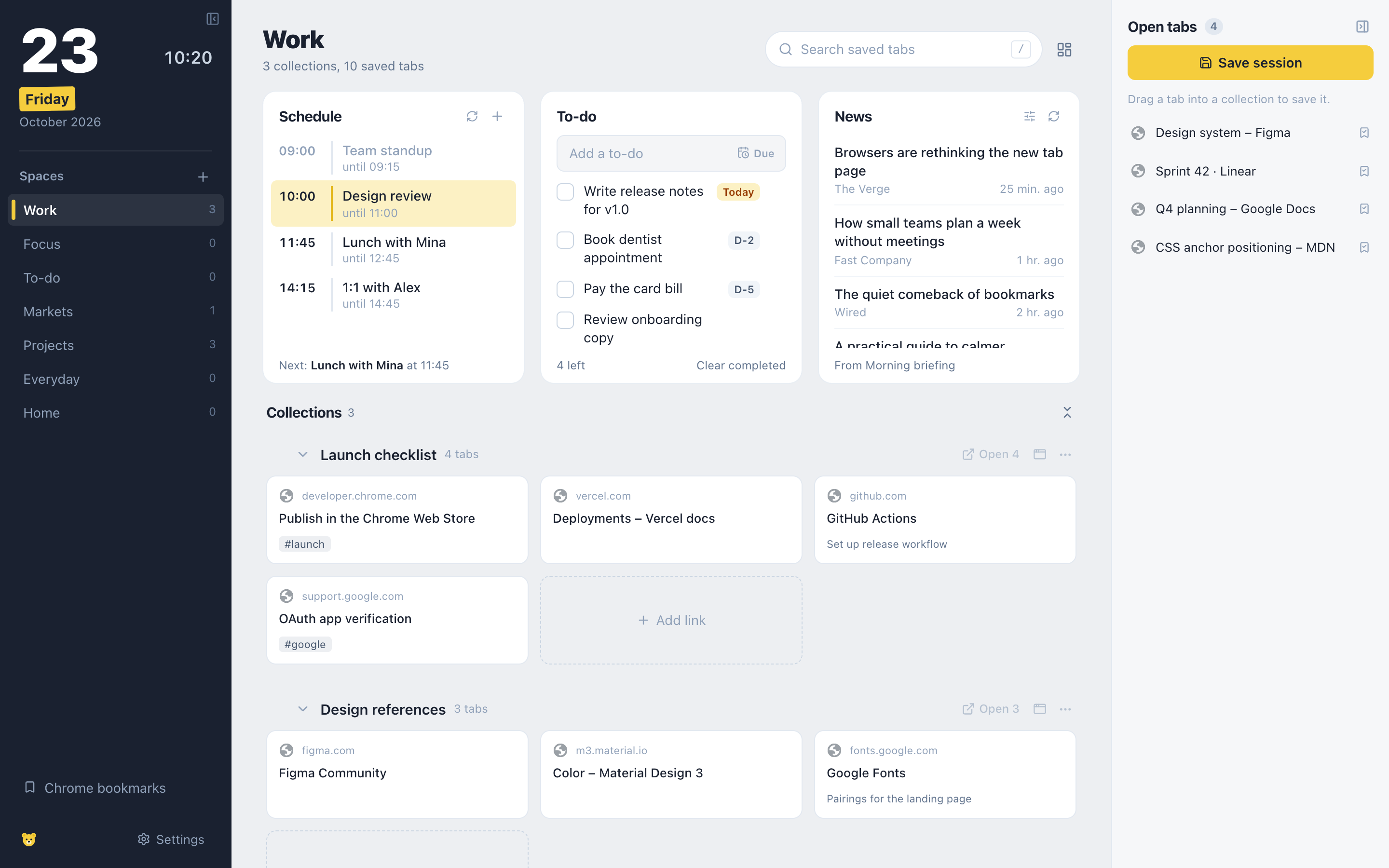Screen dimensions: 1389x868
Task: Collapse the Design references collection
Action: click(x=302, y=709)
